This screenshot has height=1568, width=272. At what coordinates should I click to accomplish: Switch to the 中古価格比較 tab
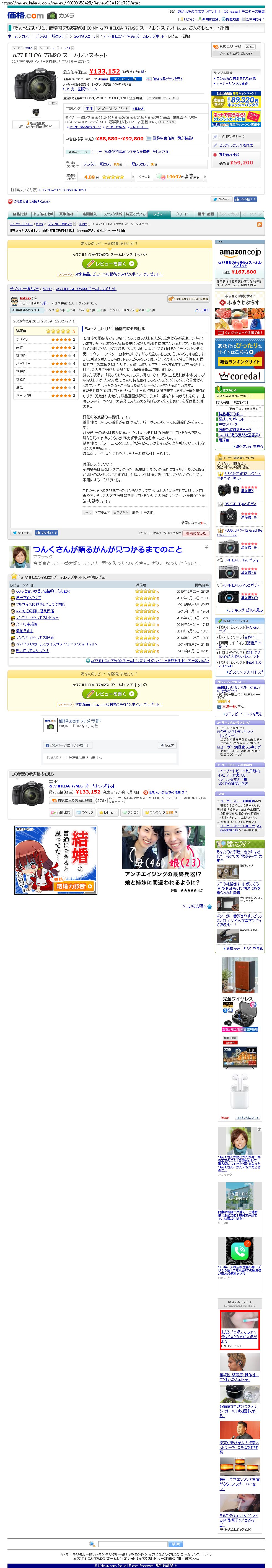tap(43, 214)
